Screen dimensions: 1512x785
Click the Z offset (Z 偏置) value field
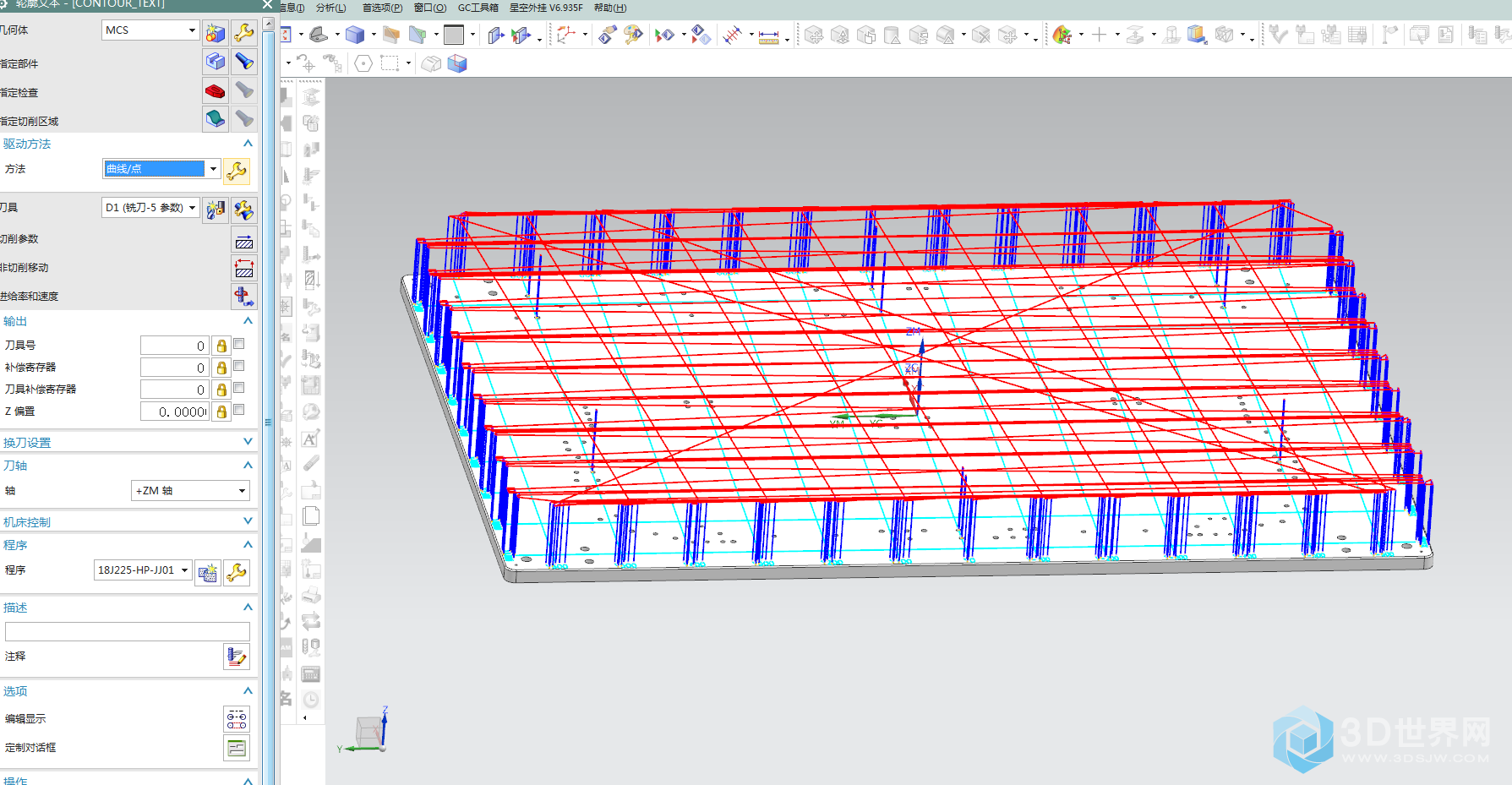pyautogui.click(x=174, y=412)
